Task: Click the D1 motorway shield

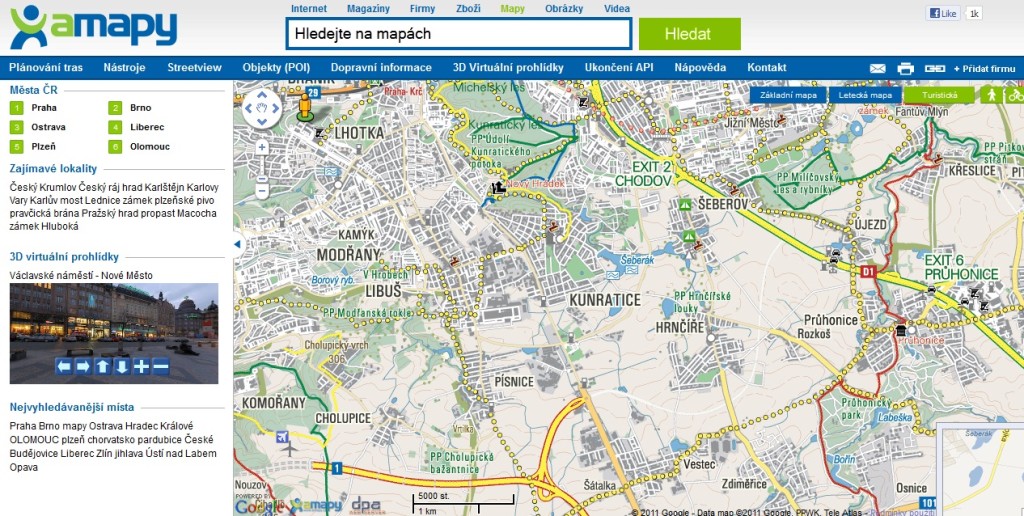Action: click(867, 270)
